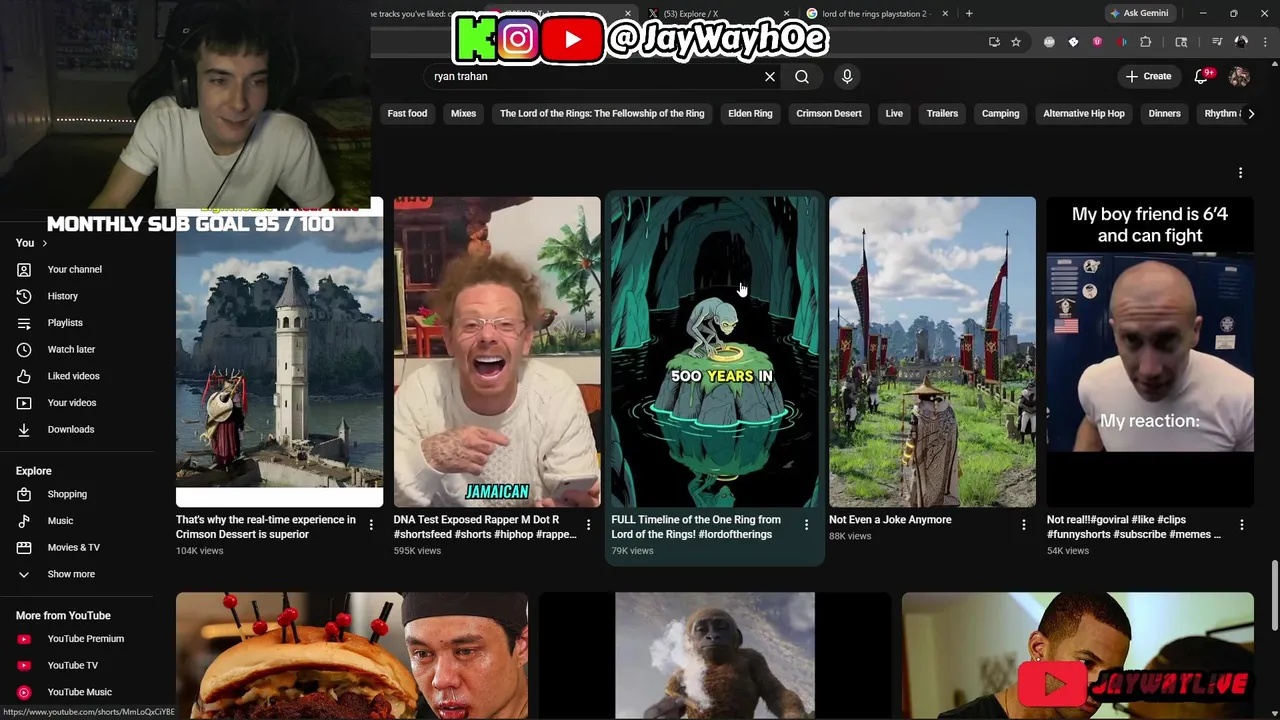The width and height of the screenshot is (1280, 720).
Task: Clear the search box with X
Action: tap(770, 76)
